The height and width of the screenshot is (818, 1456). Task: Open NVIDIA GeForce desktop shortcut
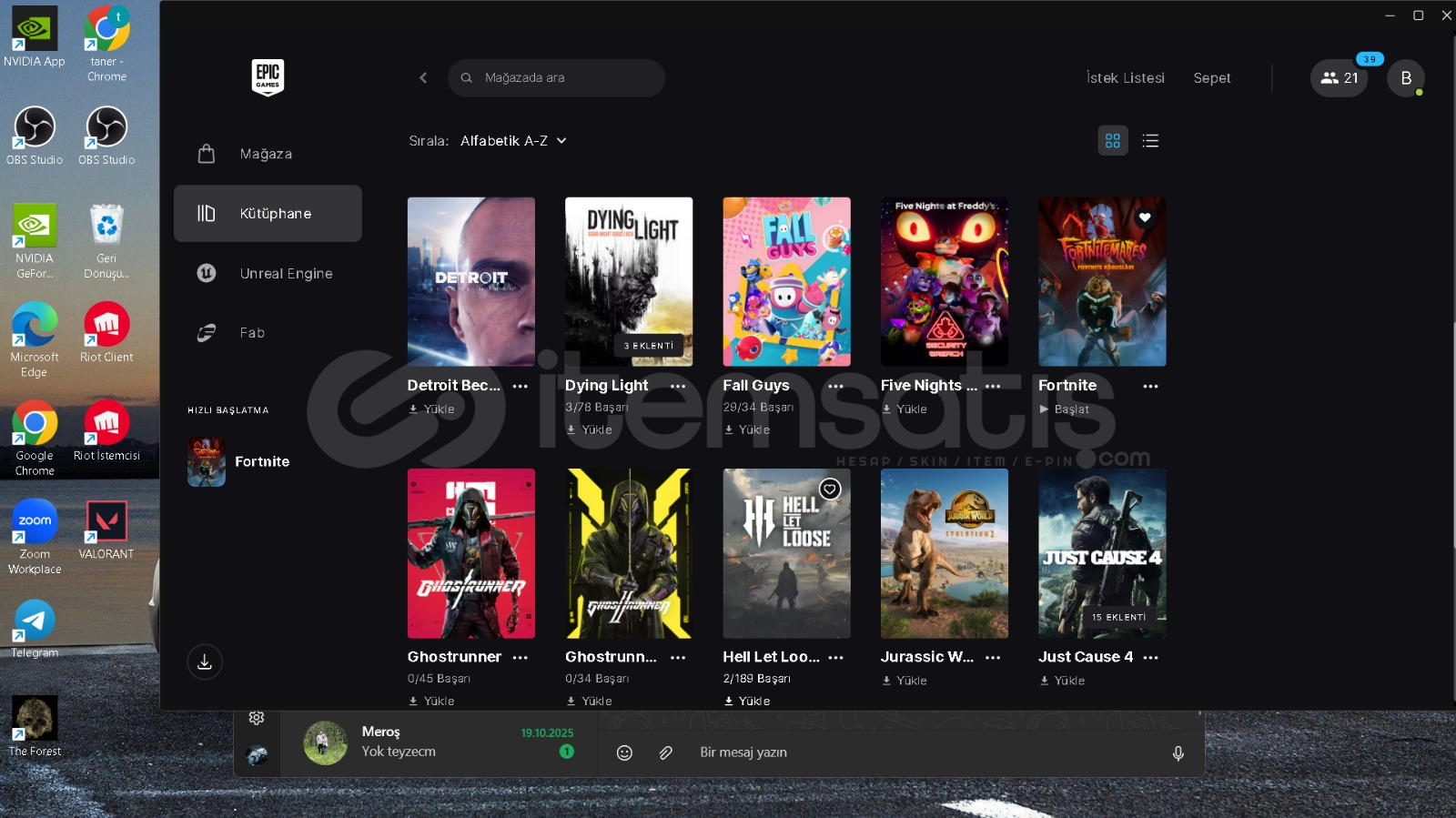coord(35,241)
